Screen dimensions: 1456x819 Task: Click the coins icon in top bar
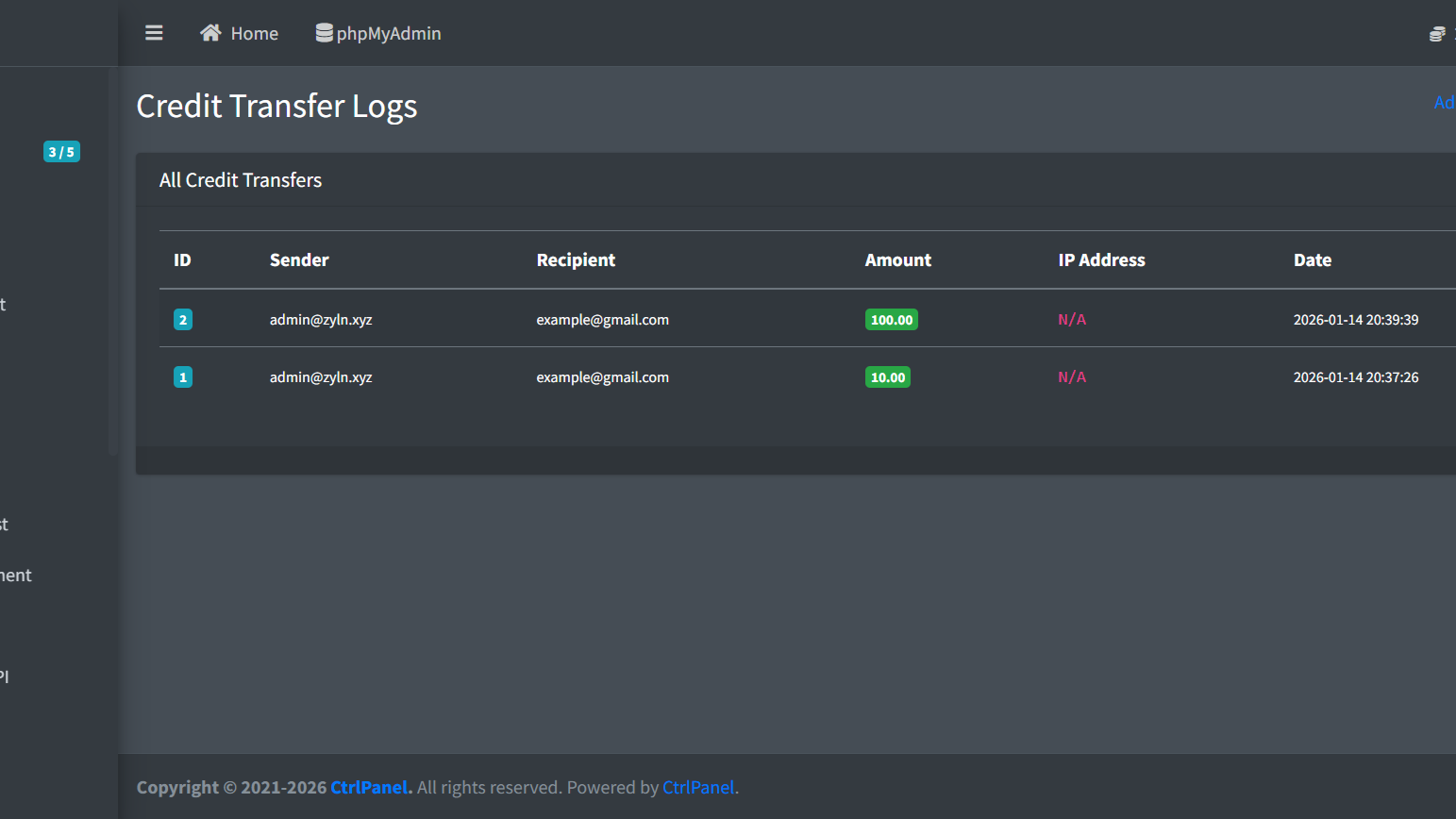click(x=1437, y=34)
